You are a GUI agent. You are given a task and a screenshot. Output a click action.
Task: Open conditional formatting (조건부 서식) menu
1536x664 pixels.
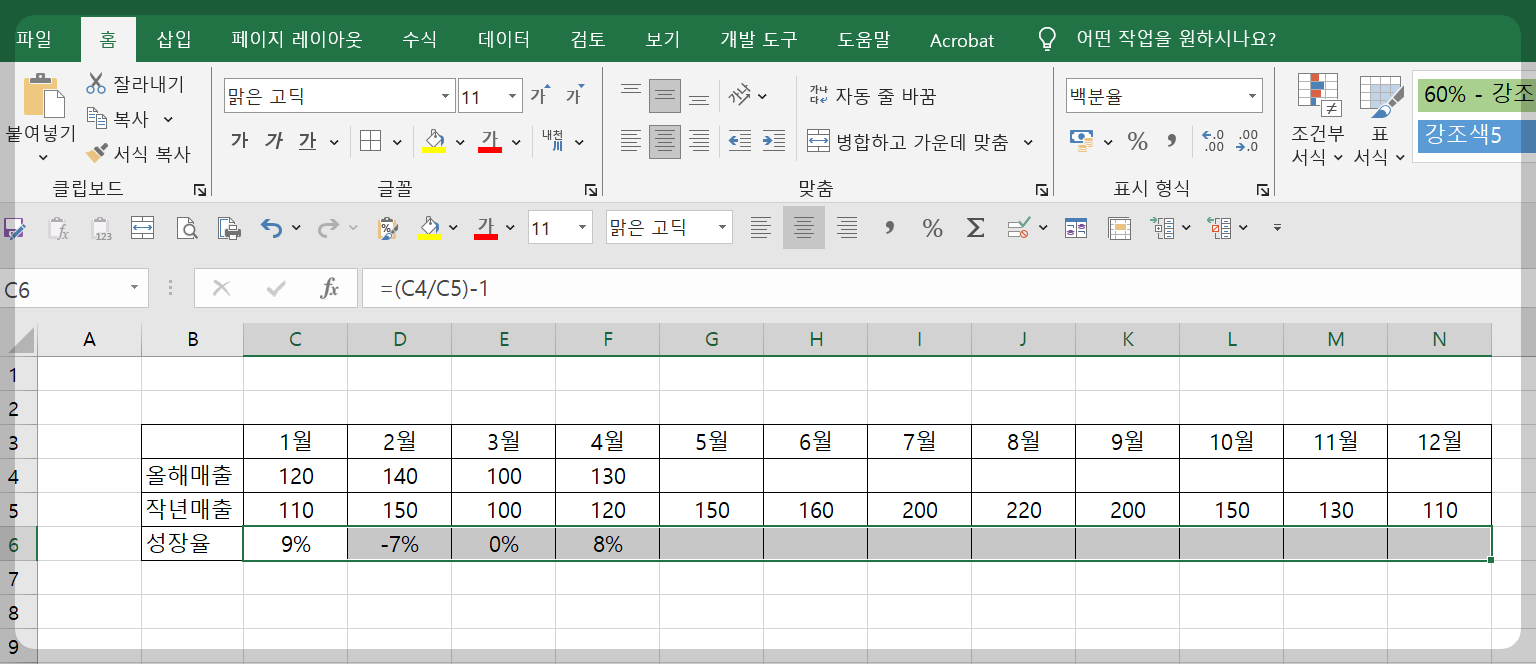click(1317, 119)
